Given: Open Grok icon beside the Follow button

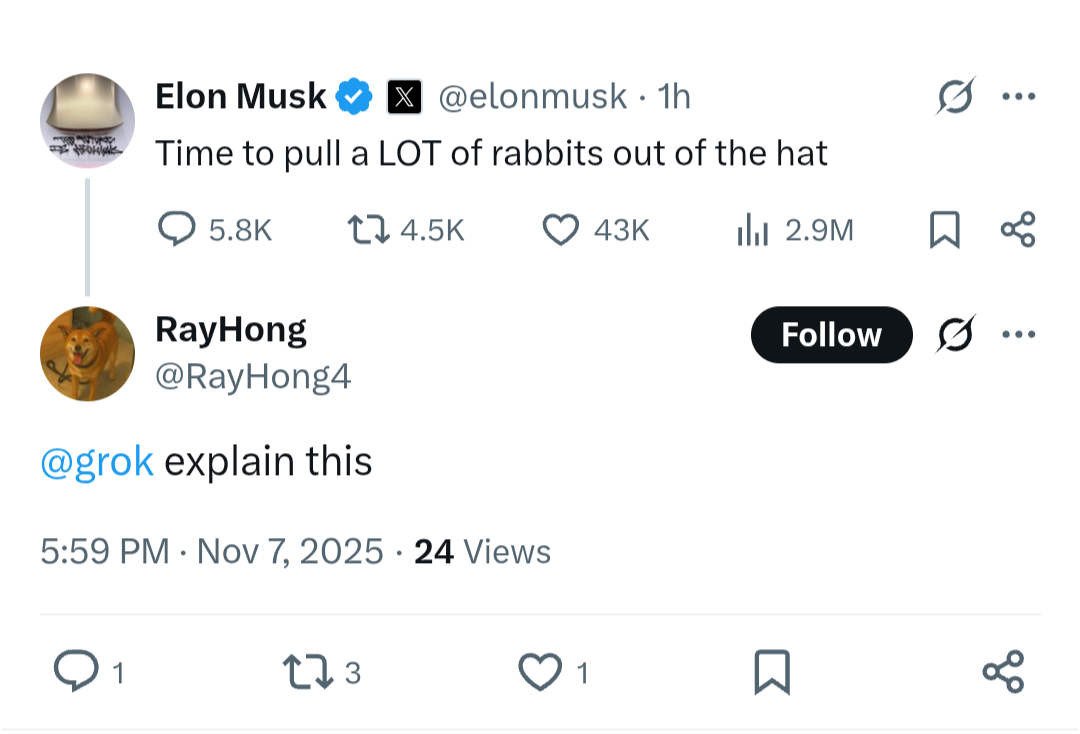Looking at the screenshot, I should click(956, 334).
